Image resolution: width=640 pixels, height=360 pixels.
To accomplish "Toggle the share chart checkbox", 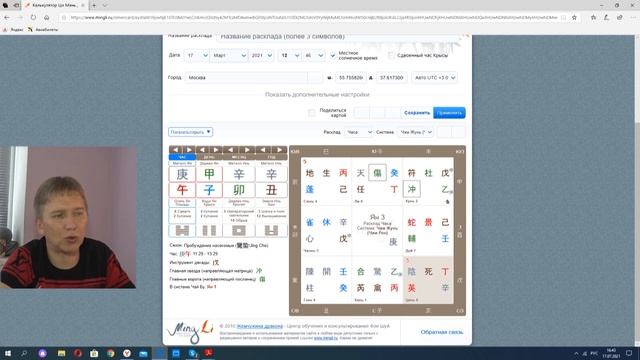I will 312,113.
